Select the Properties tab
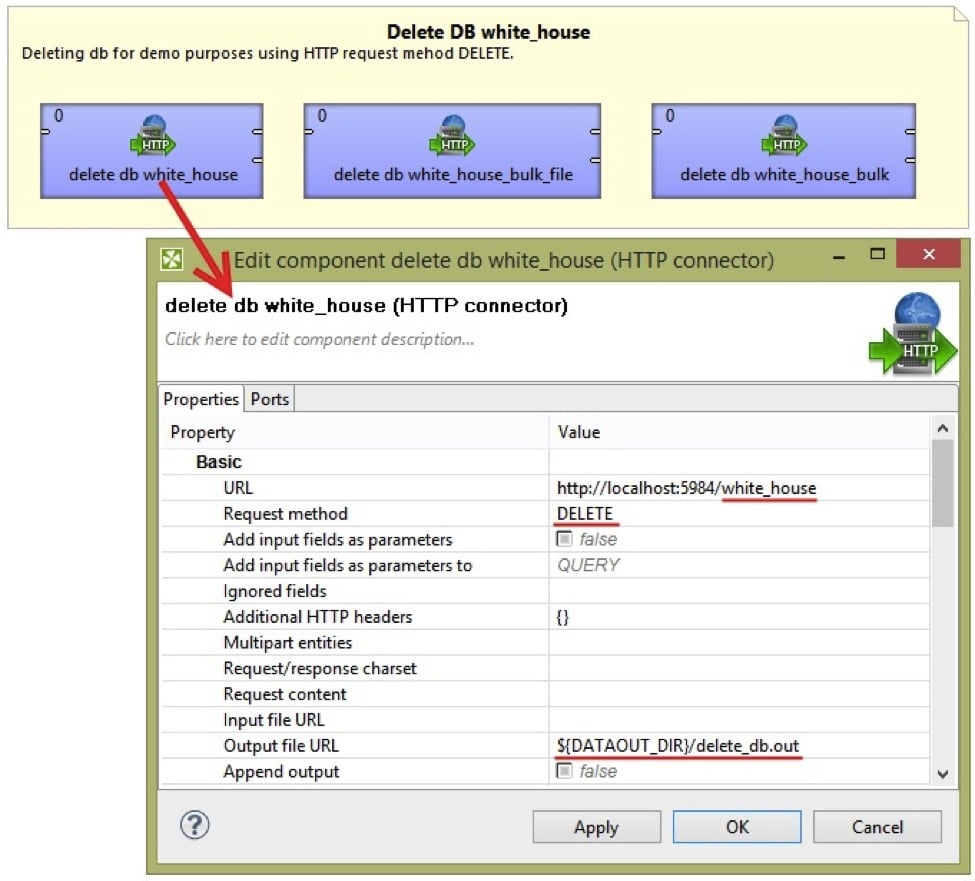The width and height of the screenshot is (975, 881). [201, 399]
